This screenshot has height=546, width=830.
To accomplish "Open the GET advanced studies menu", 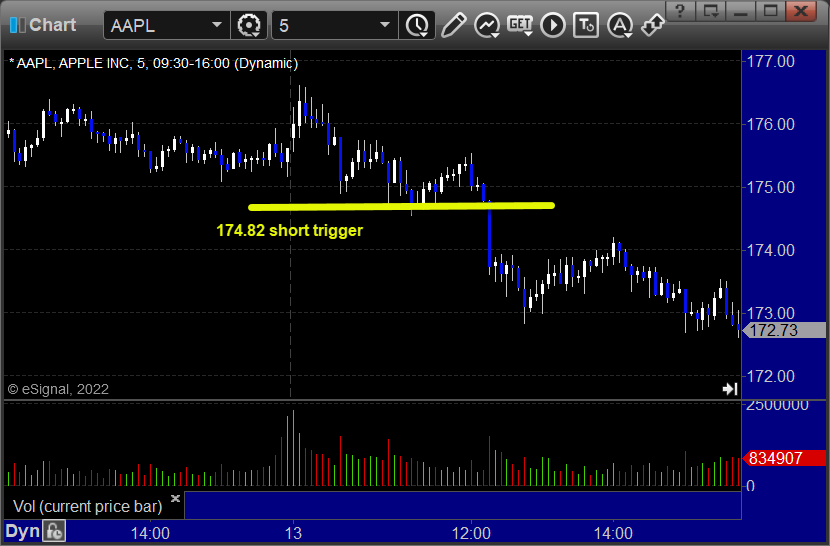I will point(520,25).
